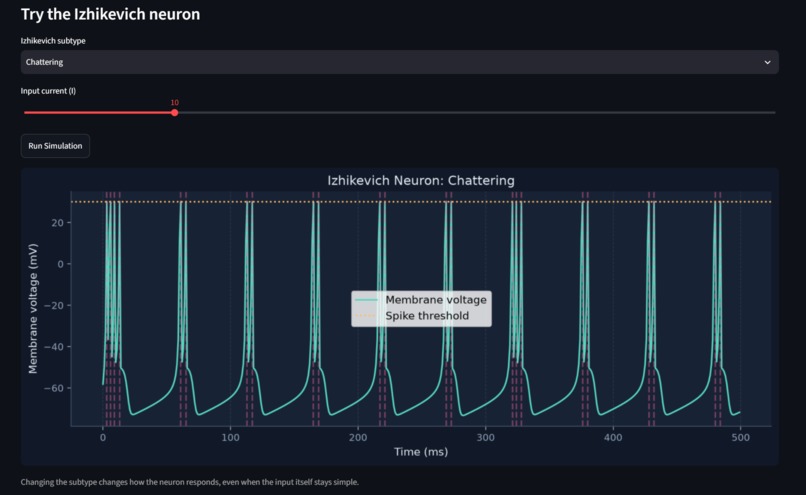
Task: Click the Run Simulation button
Action: [x=55, y=146]
